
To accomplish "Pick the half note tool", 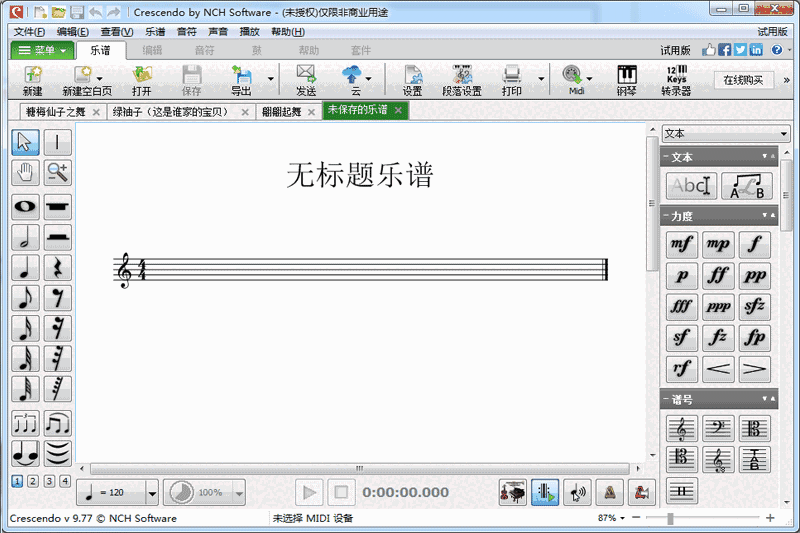I will (x=25, y=238).
